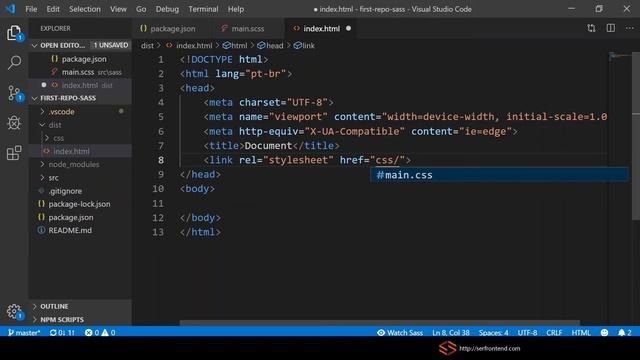Open the Source Control view

[14, 93]
